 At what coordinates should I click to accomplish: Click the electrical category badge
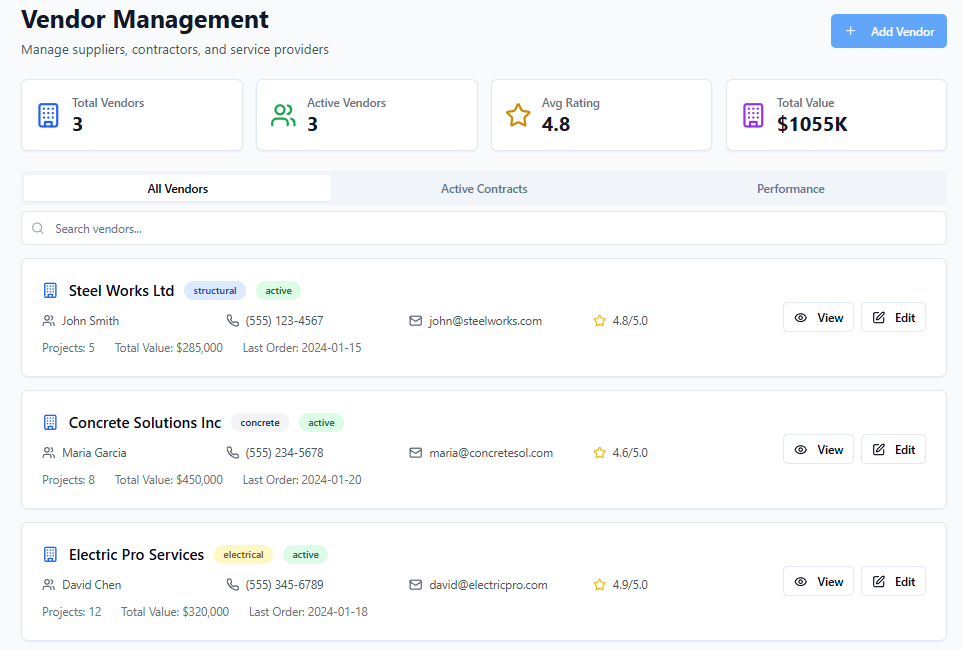pyautogui.click(x=243, y=554)
